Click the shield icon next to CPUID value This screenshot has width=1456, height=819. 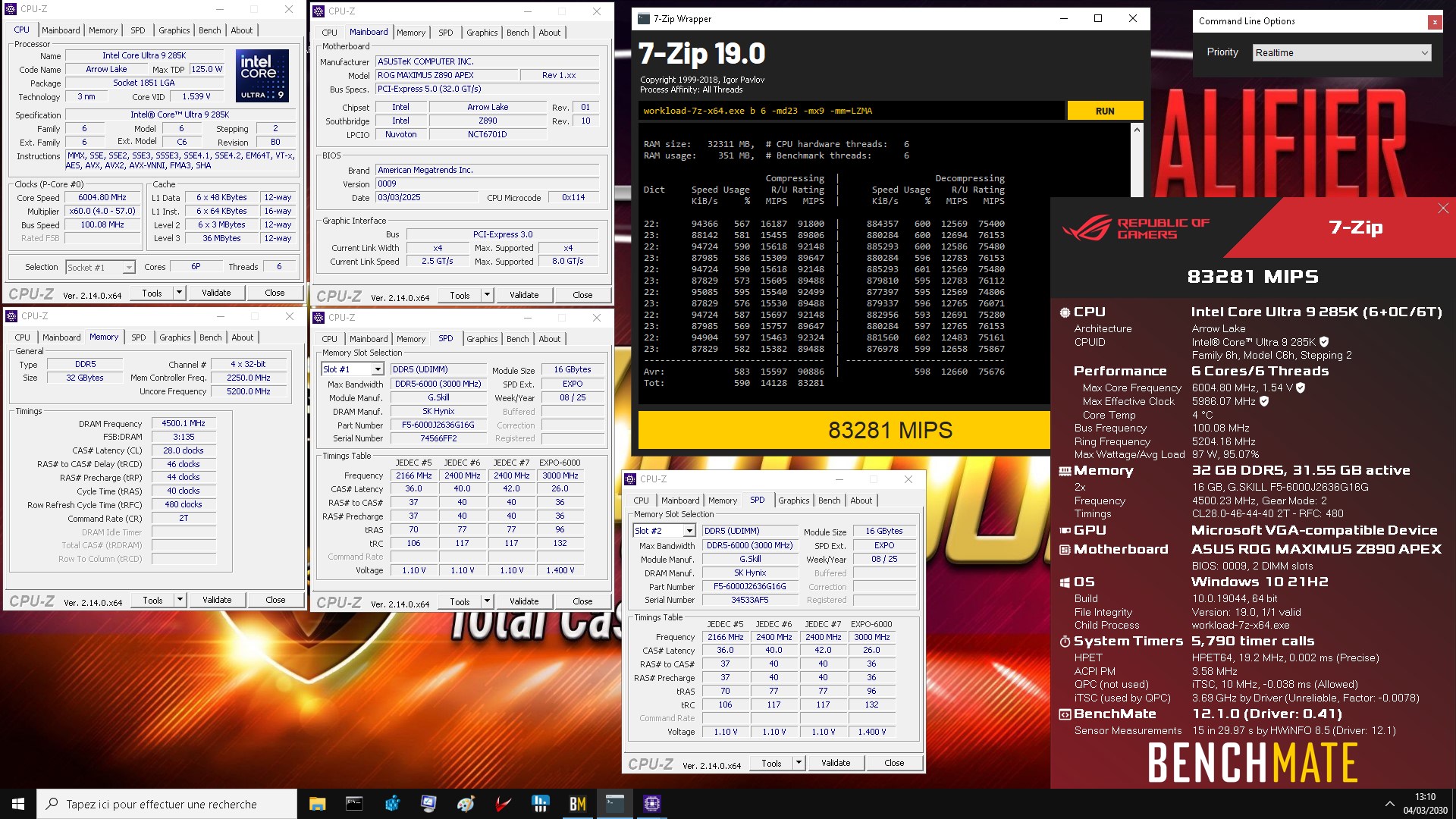click(x=1324, y=342)
